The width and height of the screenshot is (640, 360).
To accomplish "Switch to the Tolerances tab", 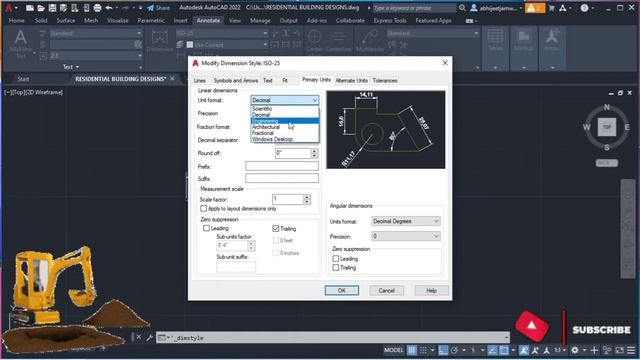I will point(385,81).
